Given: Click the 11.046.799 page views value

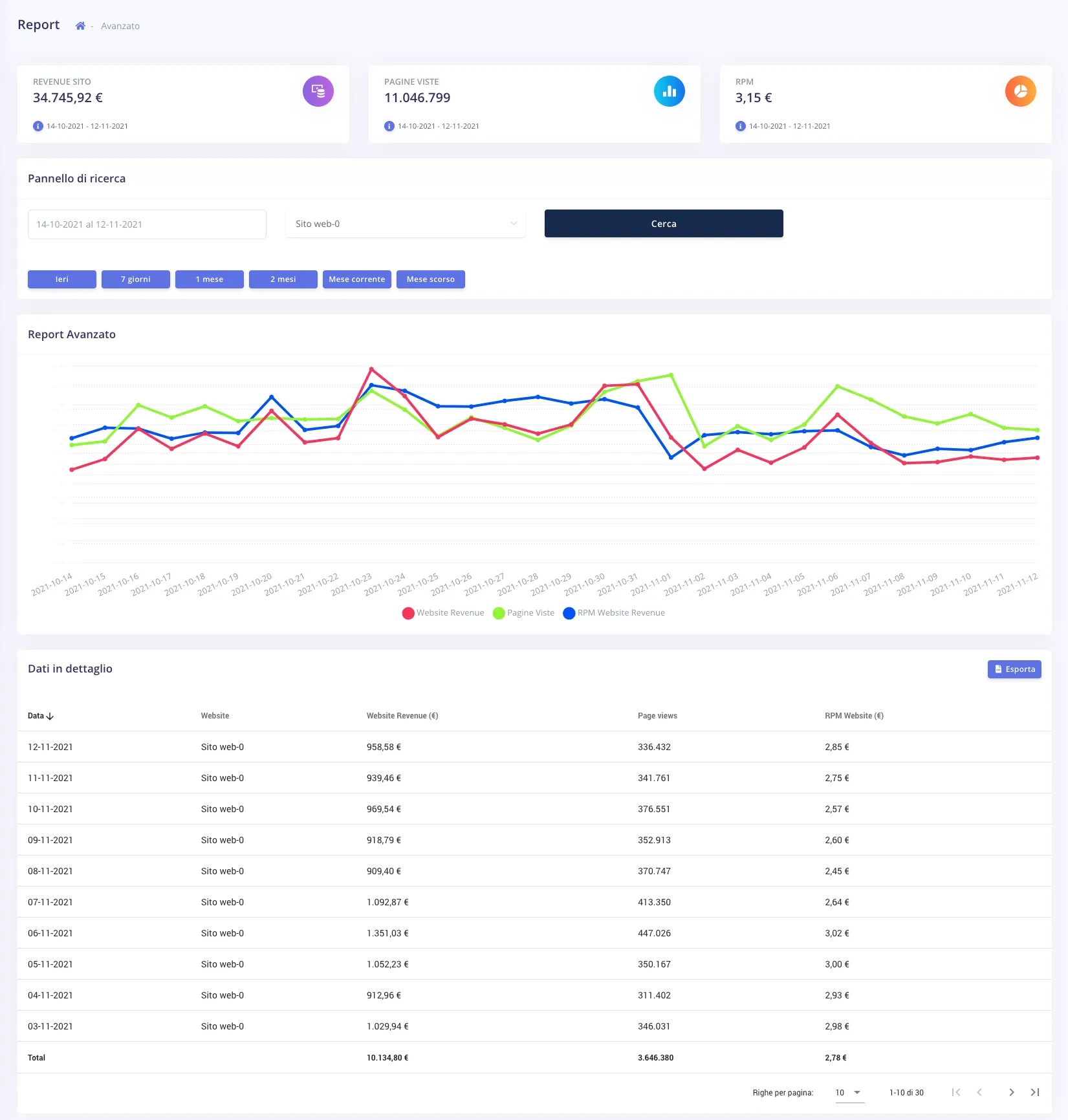Looking at the screenshot, I should click(x=417, y=98).
